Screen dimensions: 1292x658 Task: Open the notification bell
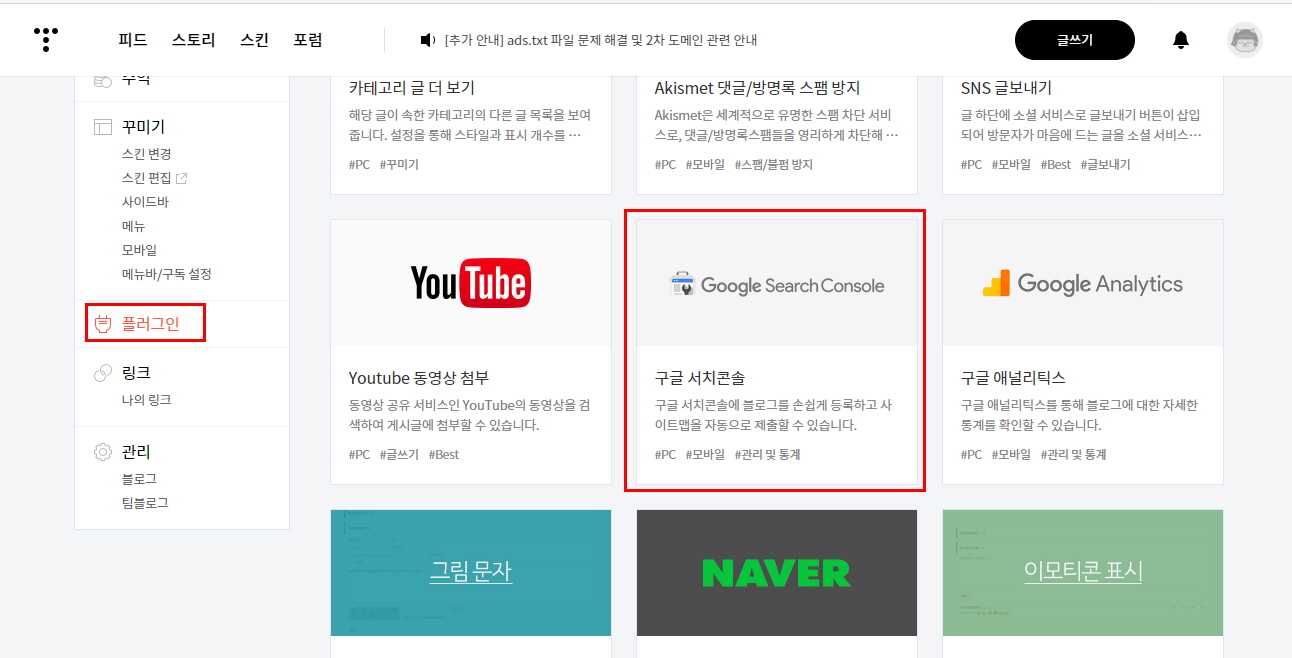(1181, 39)
